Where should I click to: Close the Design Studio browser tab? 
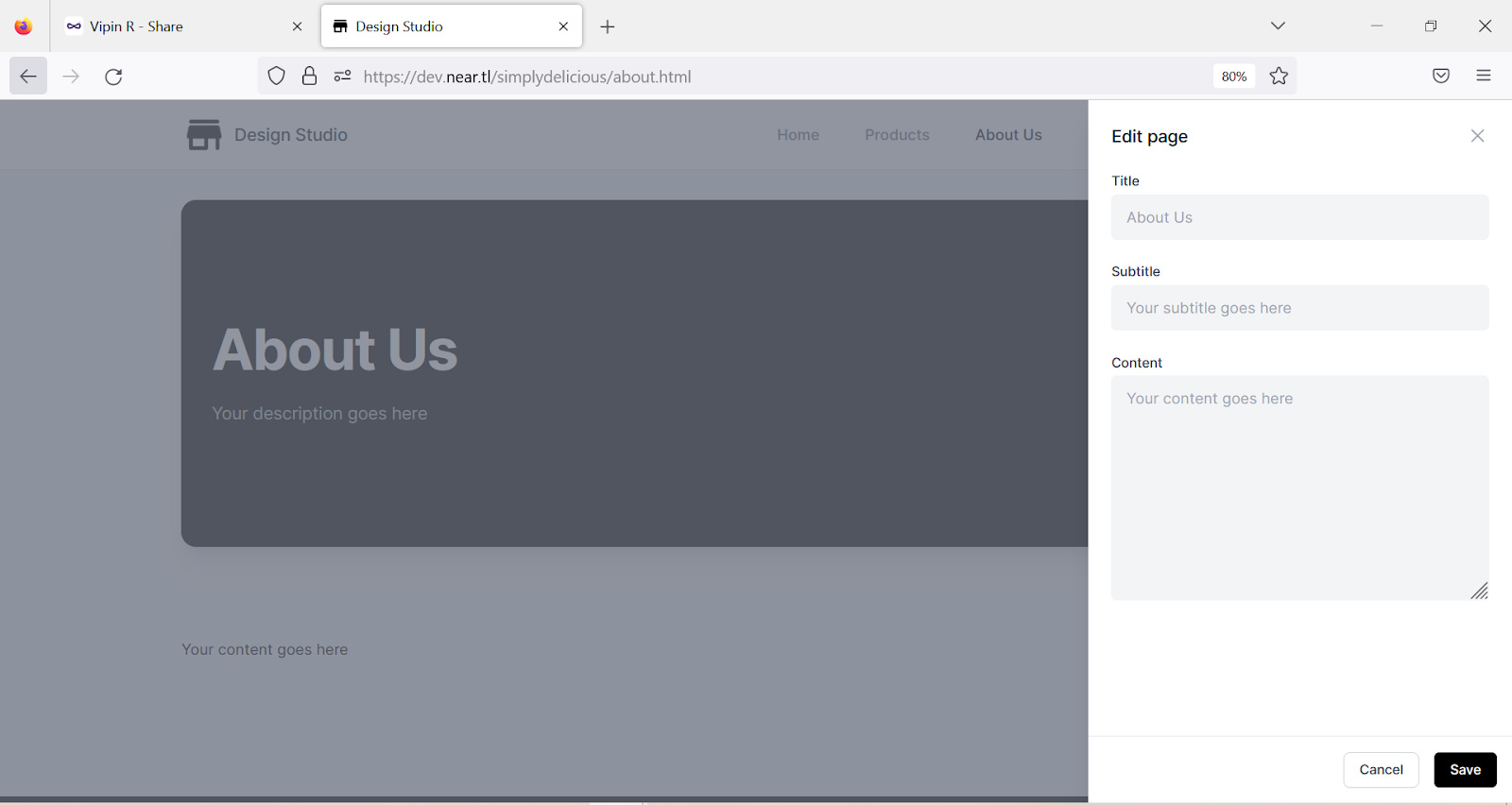pos(563,26)
